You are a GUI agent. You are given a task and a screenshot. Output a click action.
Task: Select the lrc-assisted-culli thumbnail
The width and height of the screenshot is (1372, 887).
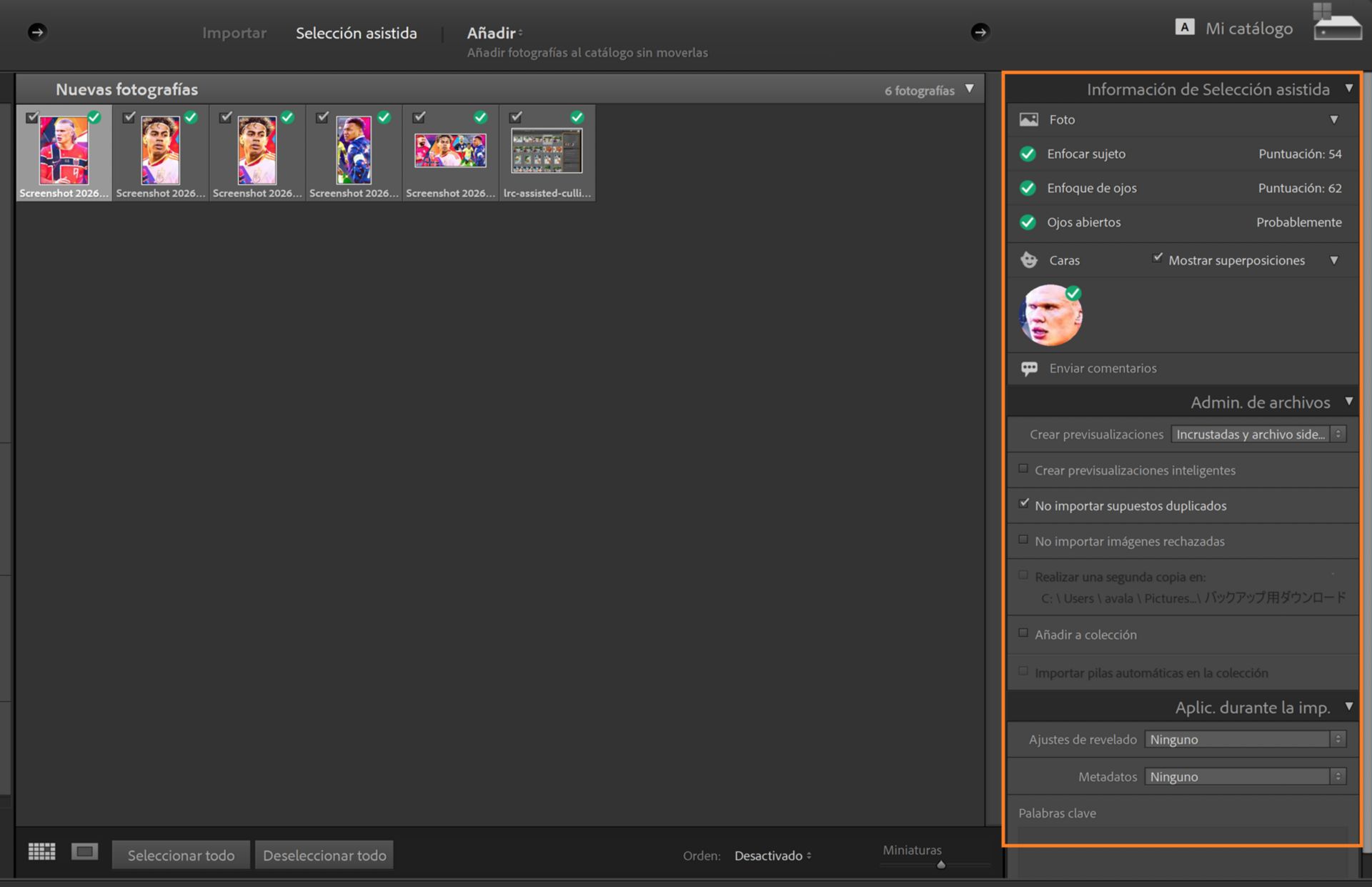[547, 152]
